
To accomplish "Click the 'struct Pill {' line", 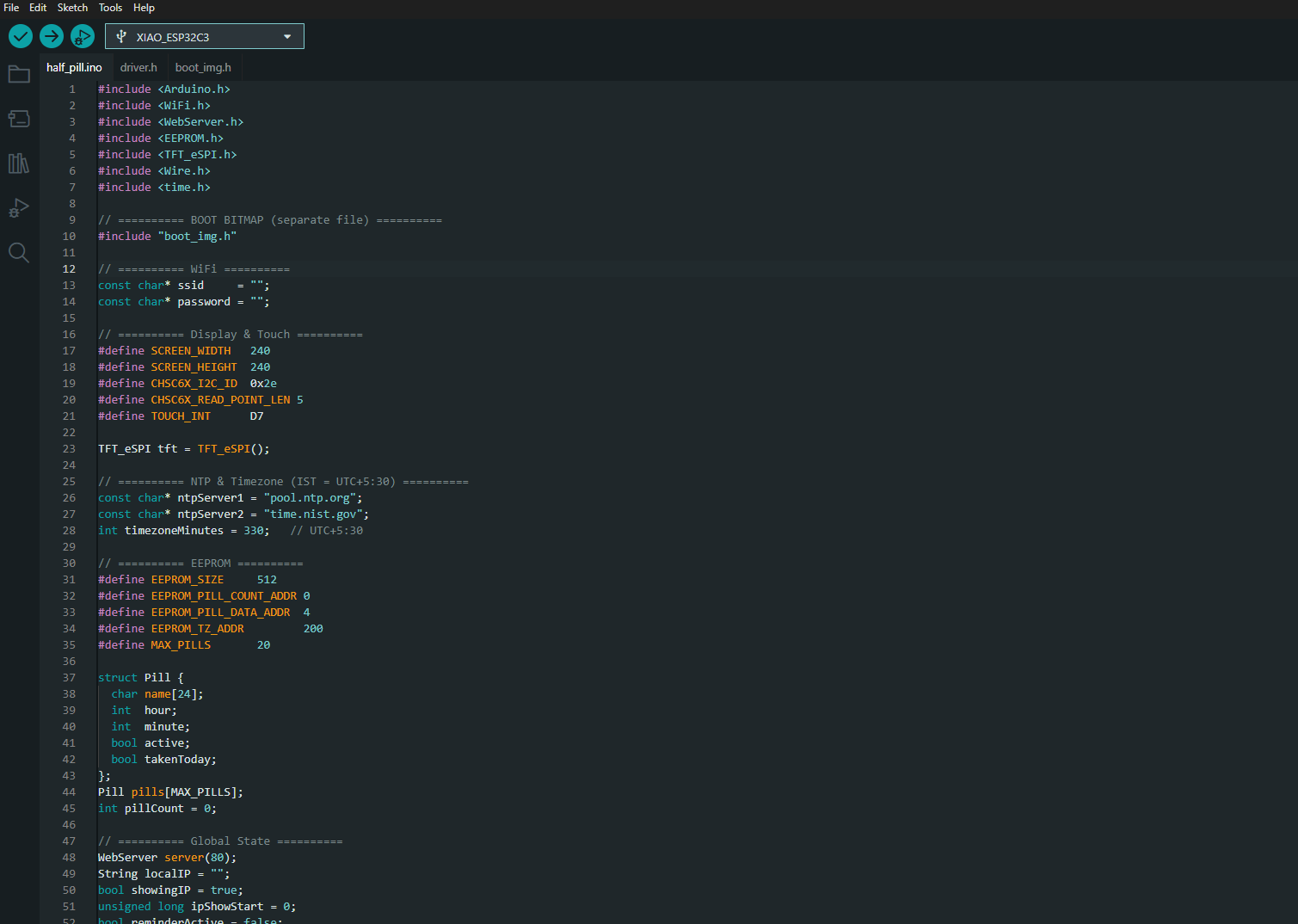I will click(x=141, y=678).
